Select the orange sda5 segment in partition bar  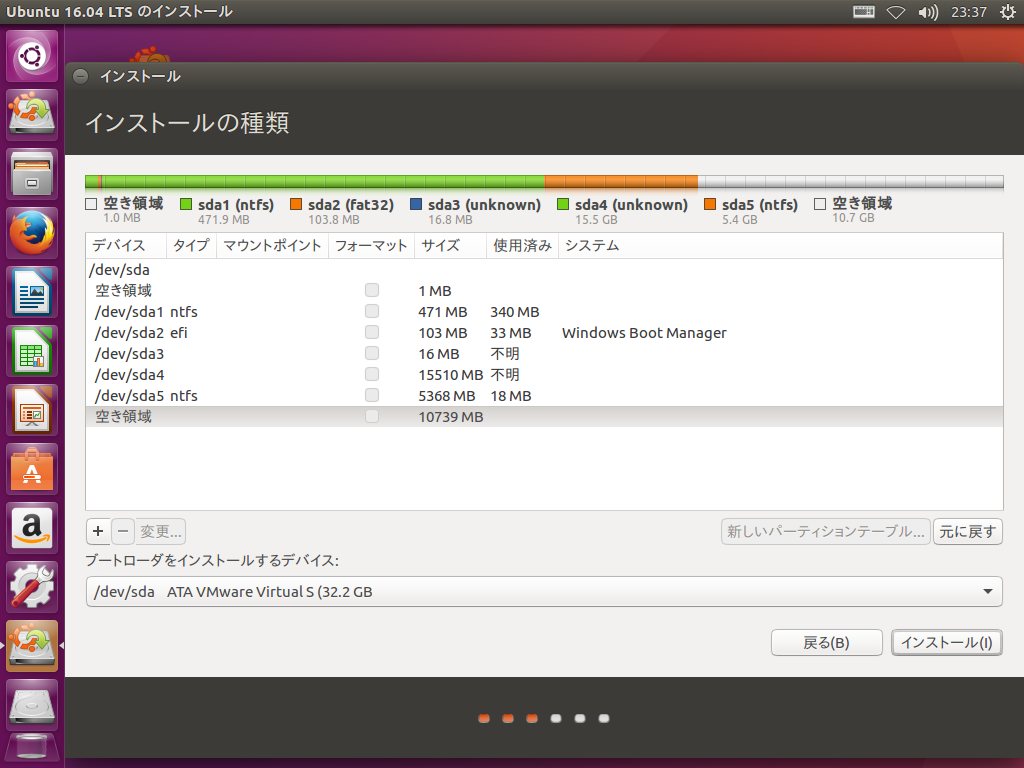point(621,182)
